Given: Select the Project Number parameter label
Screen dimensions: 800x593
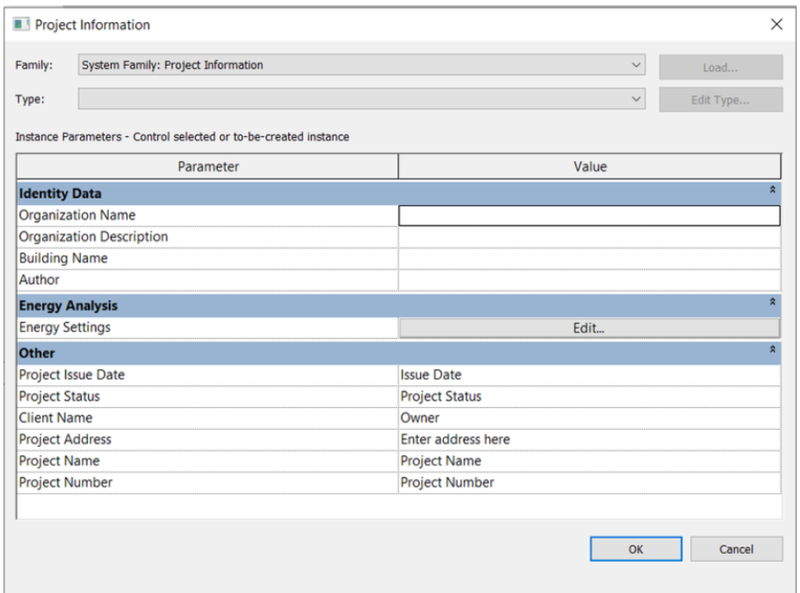Looking at the screenshot, I should coord(65,482).
